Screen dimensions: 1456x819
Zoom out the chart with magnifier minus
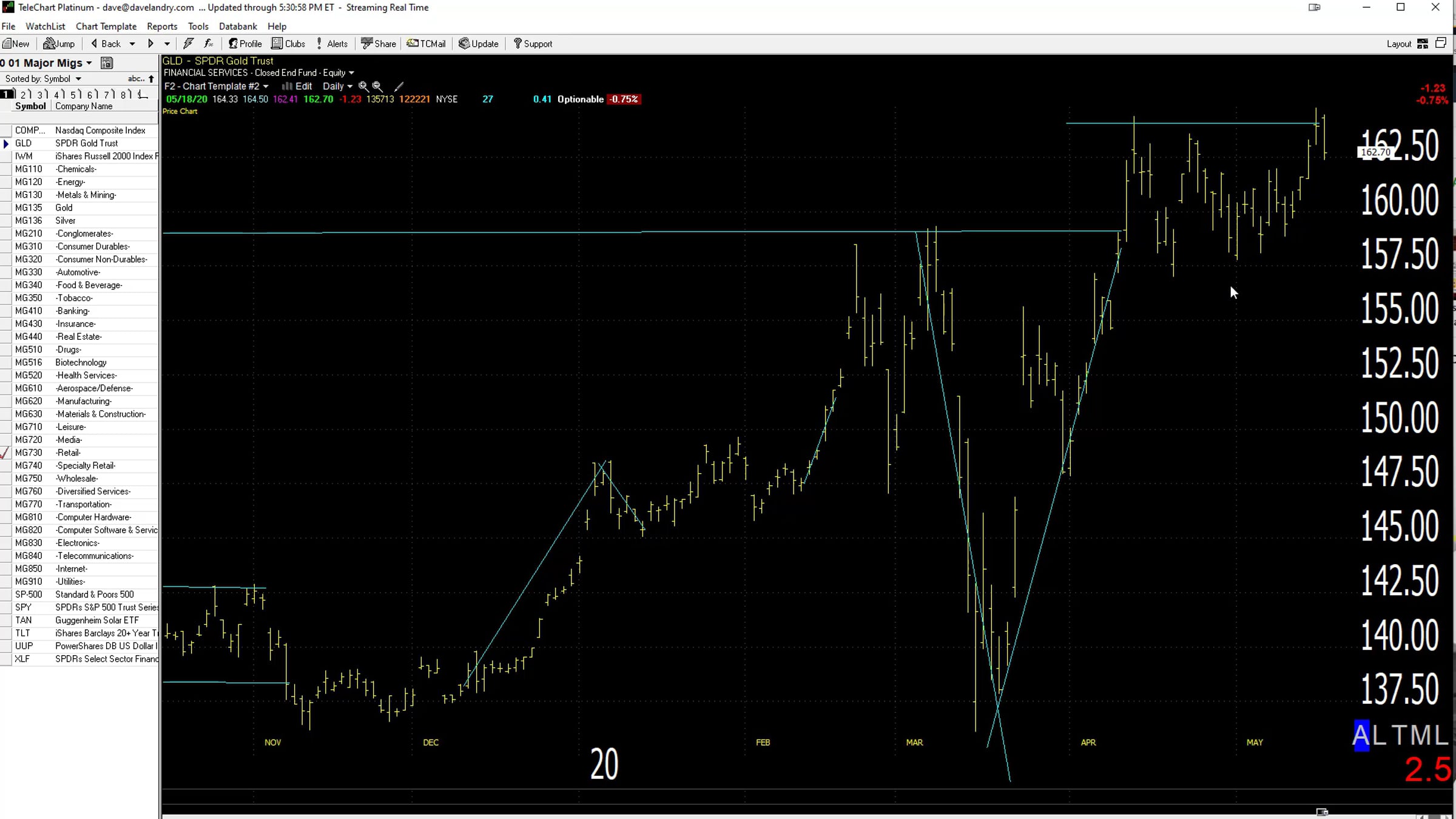click(x=377, y=86)
